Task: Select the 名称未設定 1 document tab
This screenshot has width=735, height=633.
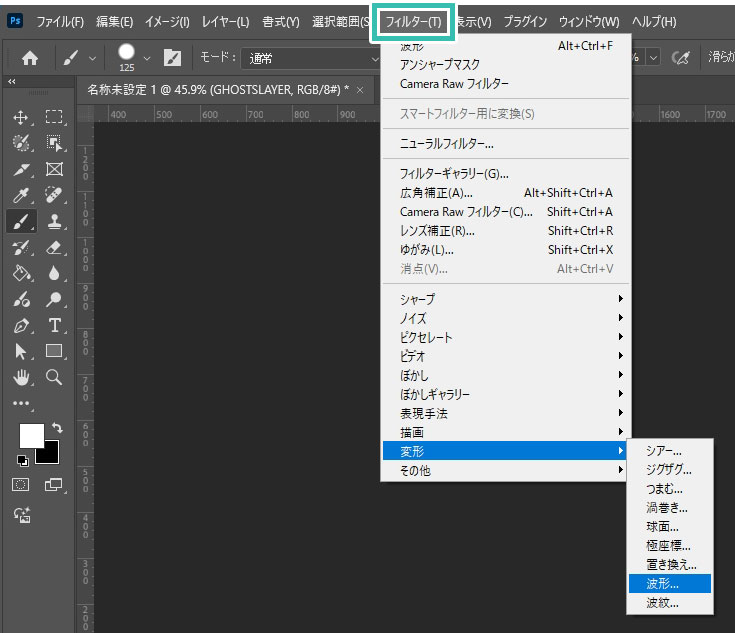Action: (x=218, y=90)
